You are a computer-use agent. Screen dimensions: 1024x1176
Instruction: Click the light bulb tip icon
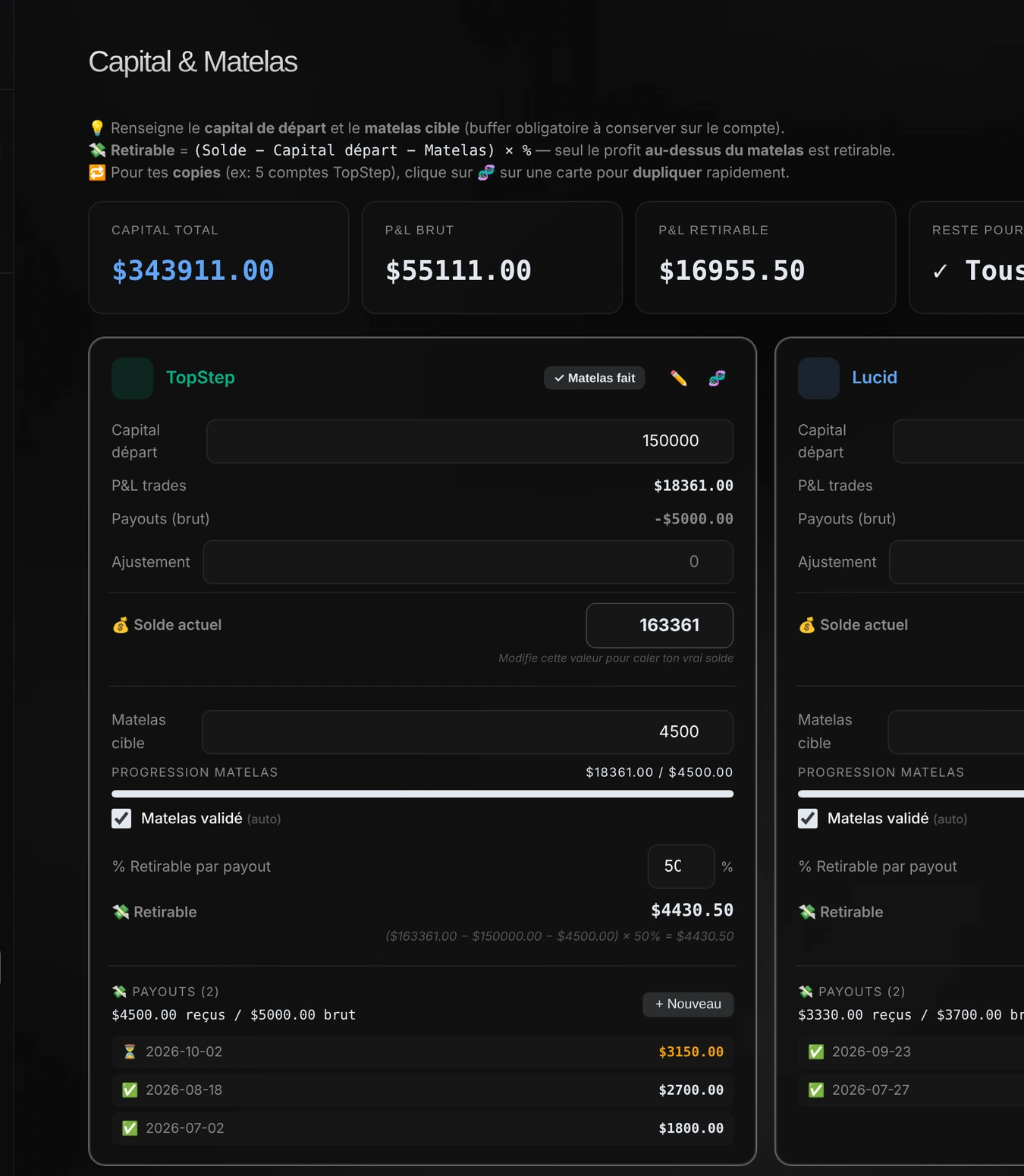[97, 127]
